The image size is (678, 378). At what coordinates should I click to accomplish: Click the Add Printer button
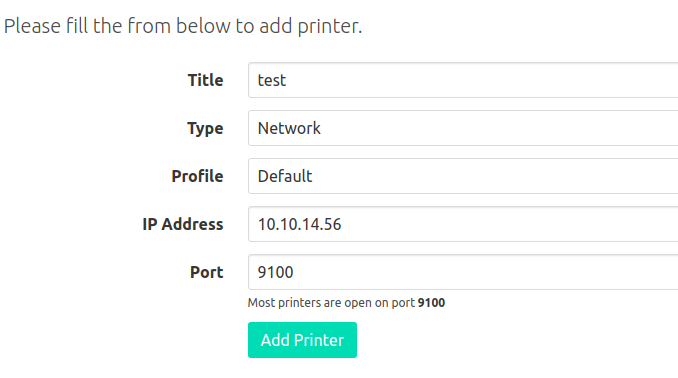tap(302, 340)
